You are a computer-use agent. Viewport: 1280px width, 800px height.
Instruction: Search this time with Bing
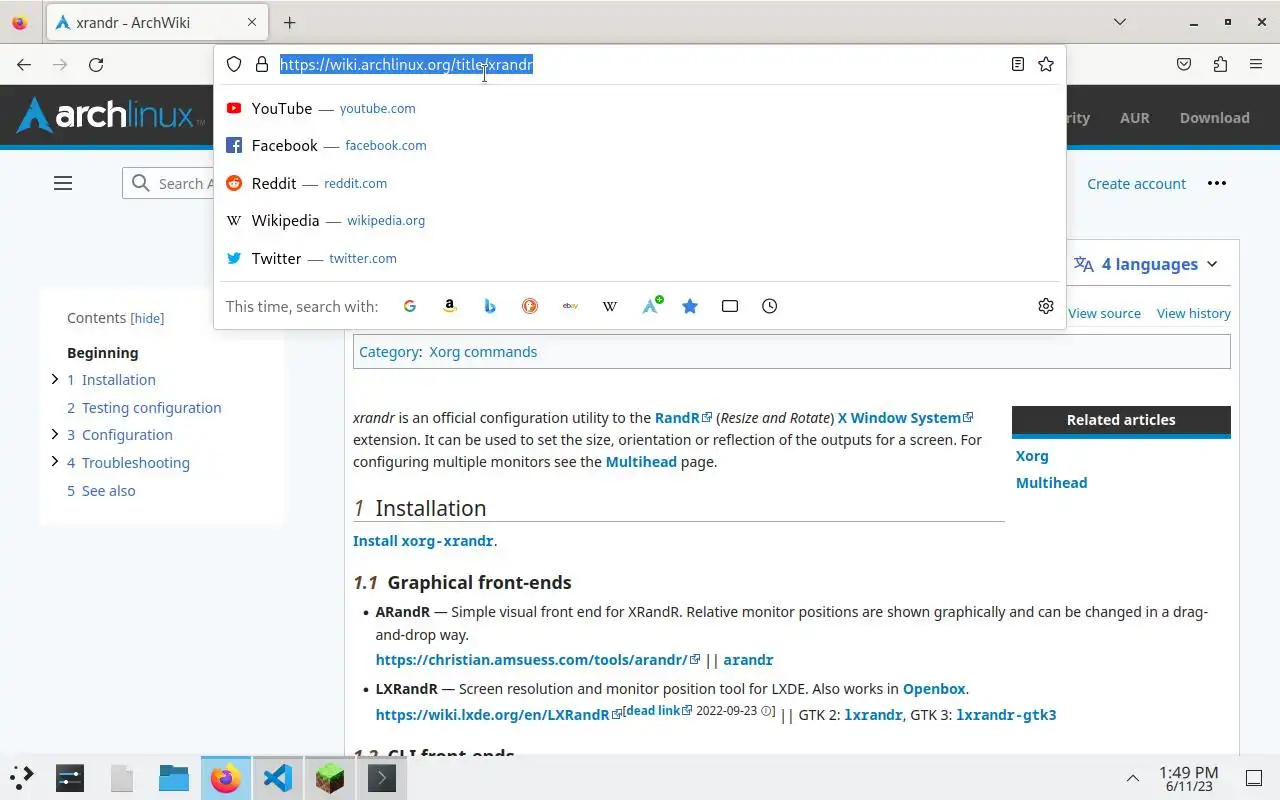click(490, 306)
